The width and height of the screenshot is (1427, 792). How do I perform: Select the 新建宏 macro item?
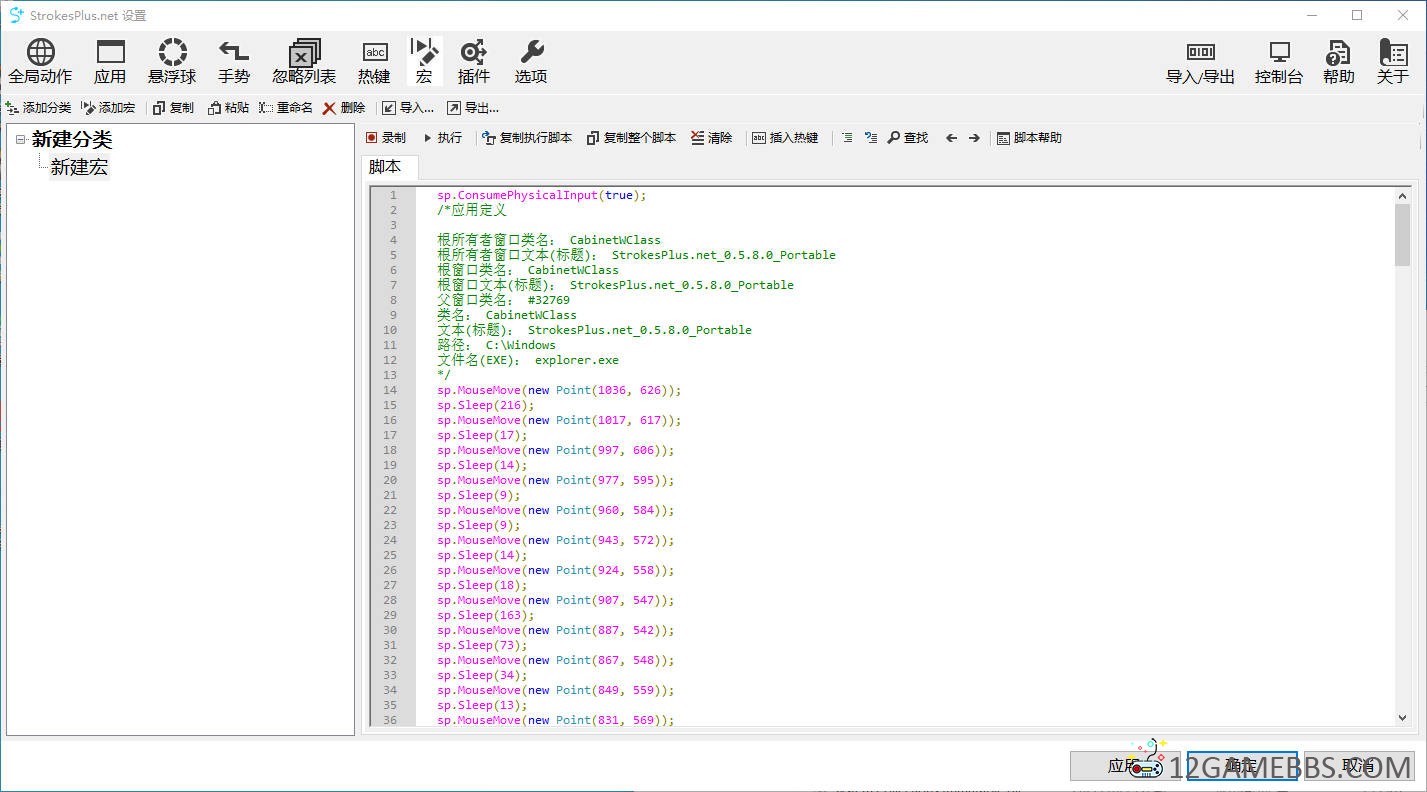tap(79, 167)
